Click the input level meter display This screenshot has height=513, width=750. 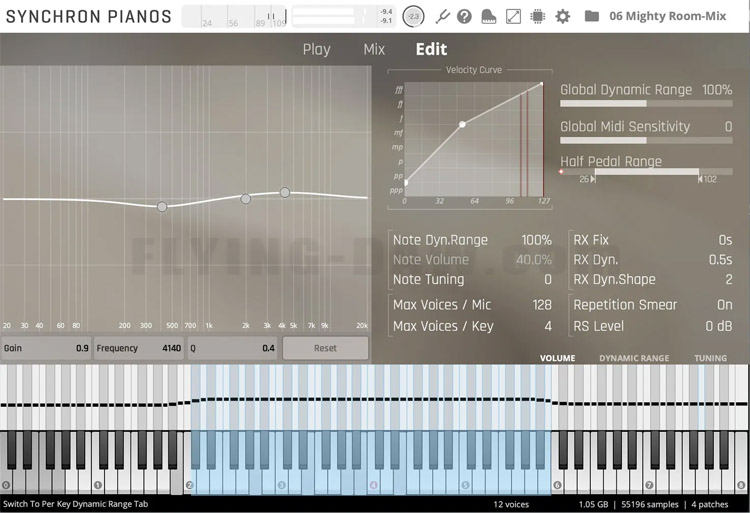click(x=234, y=17)
